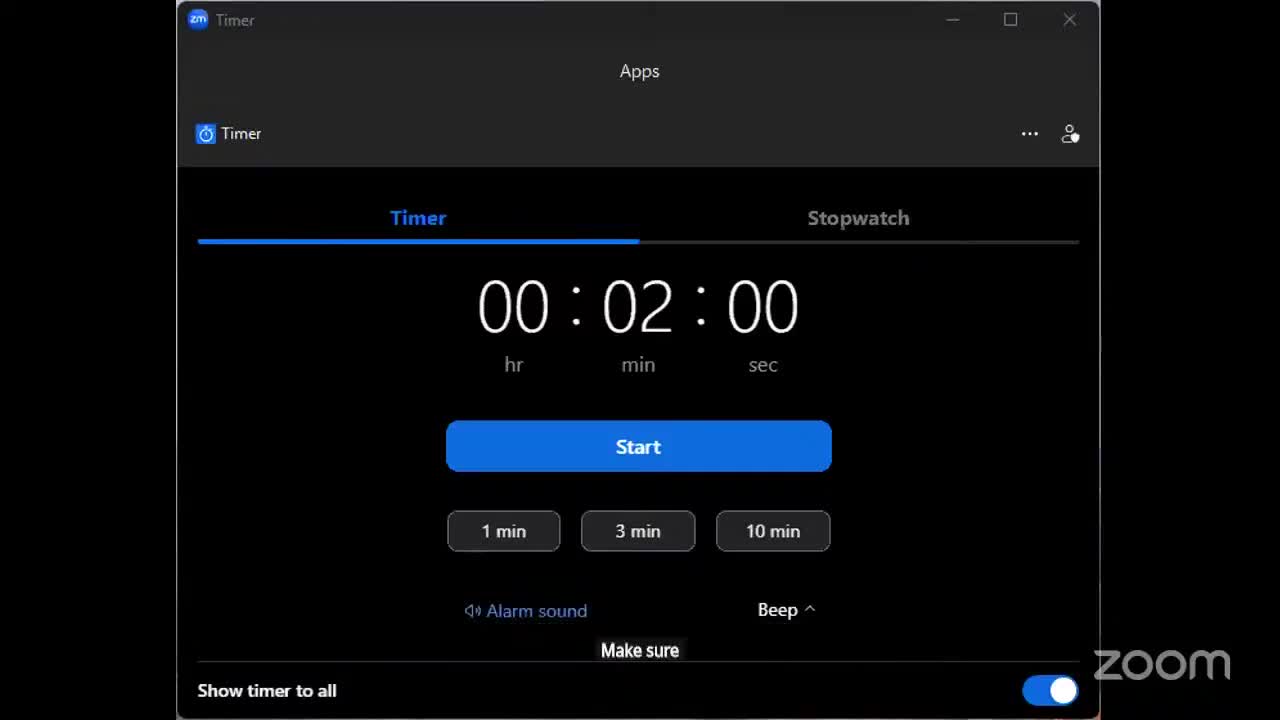This screenshot has height=720, width=1280.
Task: Click the seconds value 00
Action: (x=763, y=307)
